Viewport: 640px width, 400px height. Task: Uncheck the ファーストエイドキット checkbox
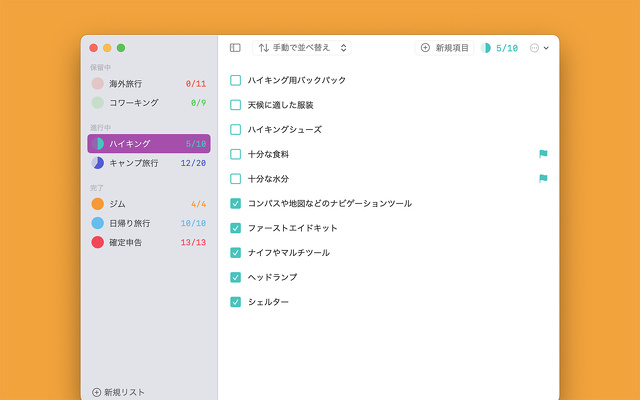(236, 228)
